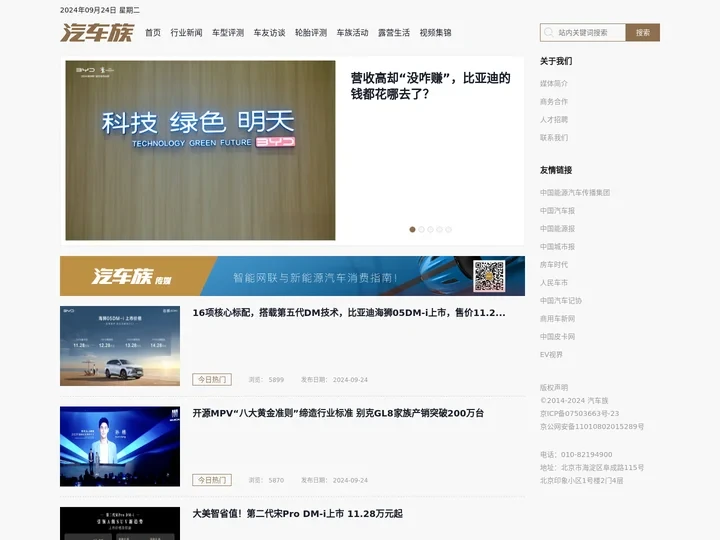720x540 pixels.
Task: Click the date text 2024年09月24日 星期二
Action: pyautogui.click(x=100, y=10)
